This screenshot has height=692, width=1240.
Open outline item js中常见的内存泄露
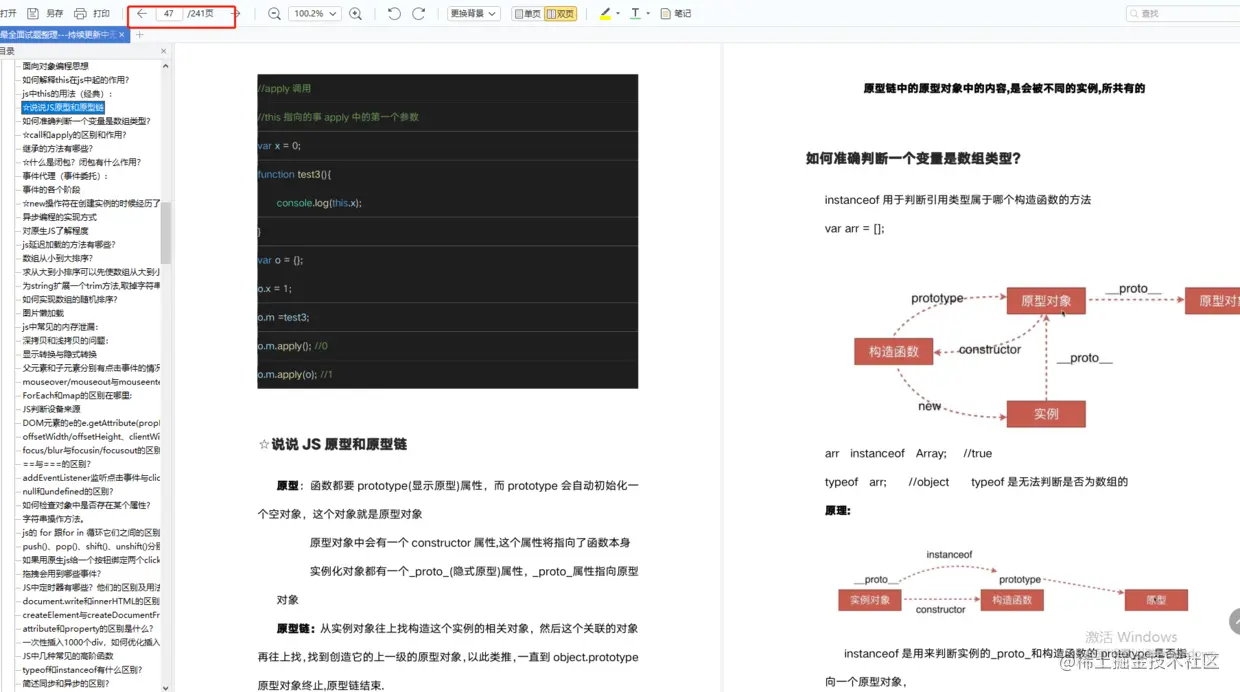click(60, 327)
